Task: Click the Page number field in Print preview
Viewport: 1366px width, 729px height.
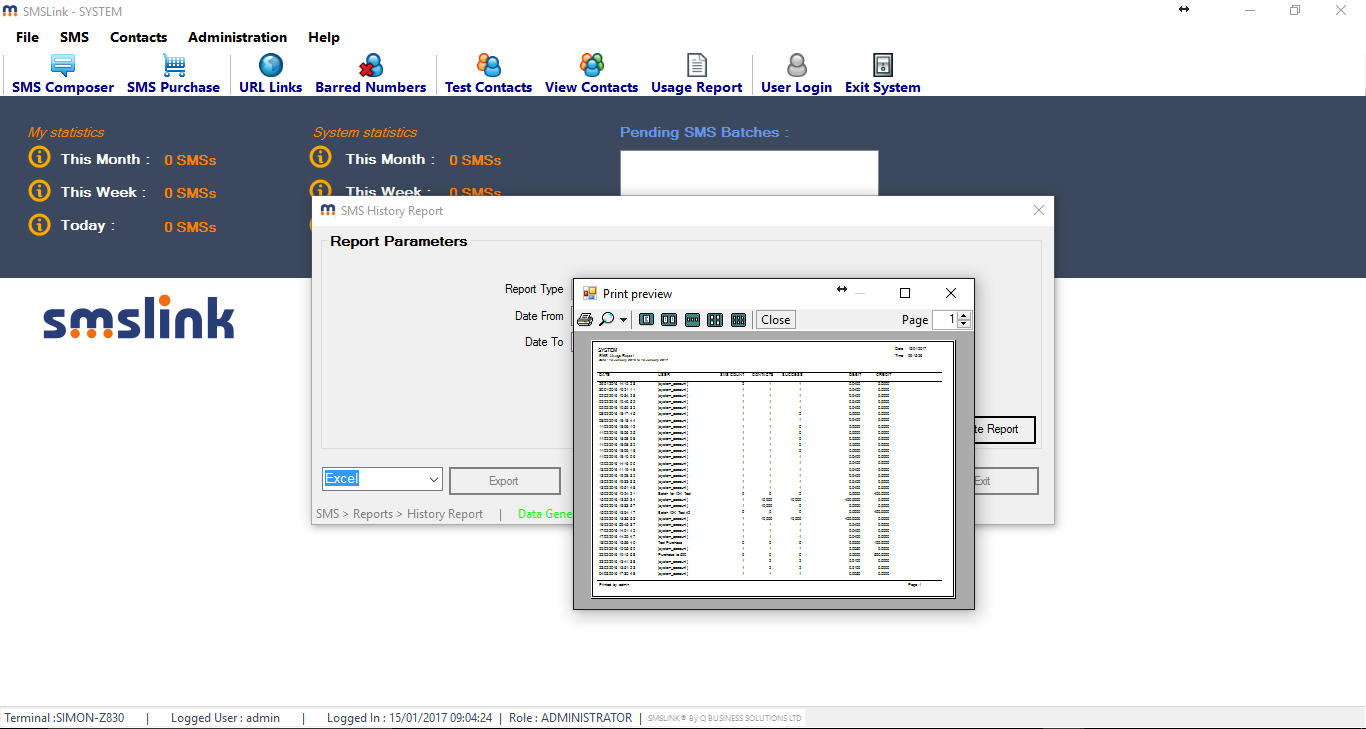Action: click(945, 320)
